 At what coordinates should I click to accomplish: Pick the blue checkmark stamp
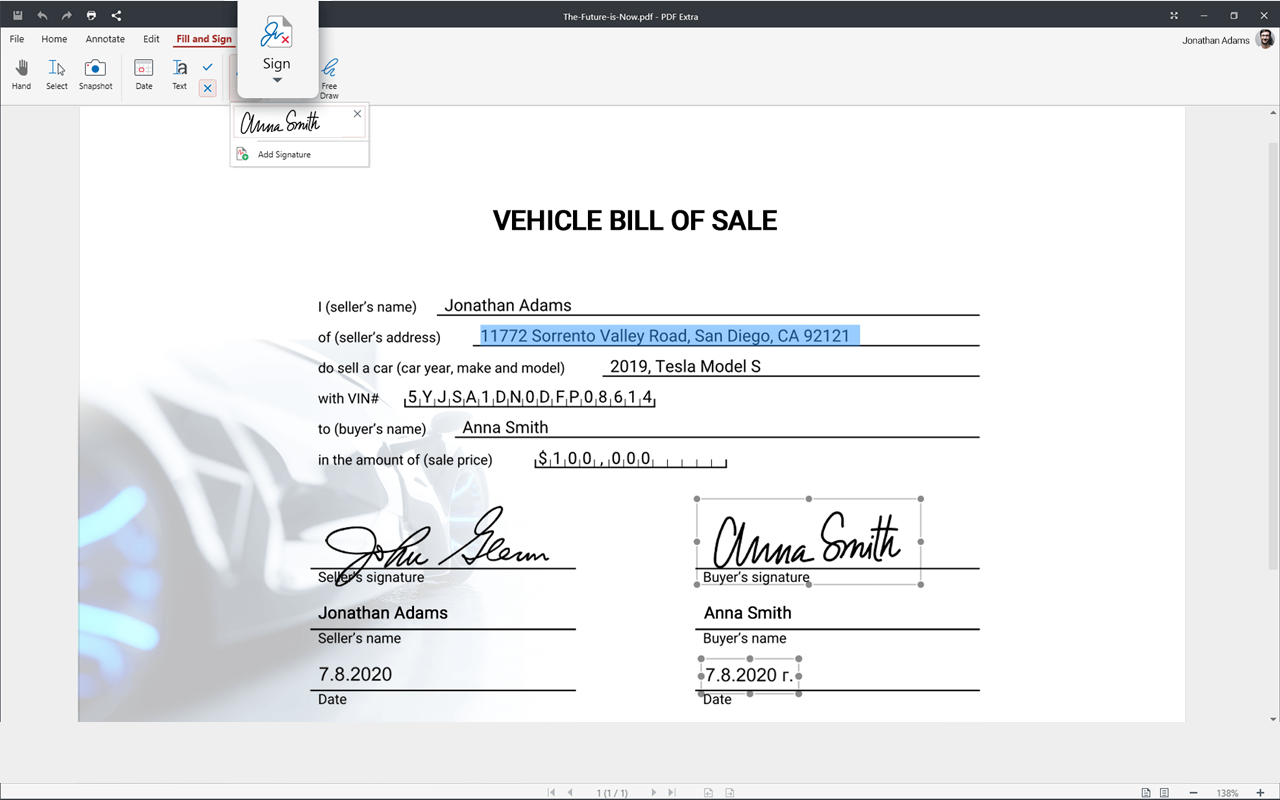(x=207, y=67)
